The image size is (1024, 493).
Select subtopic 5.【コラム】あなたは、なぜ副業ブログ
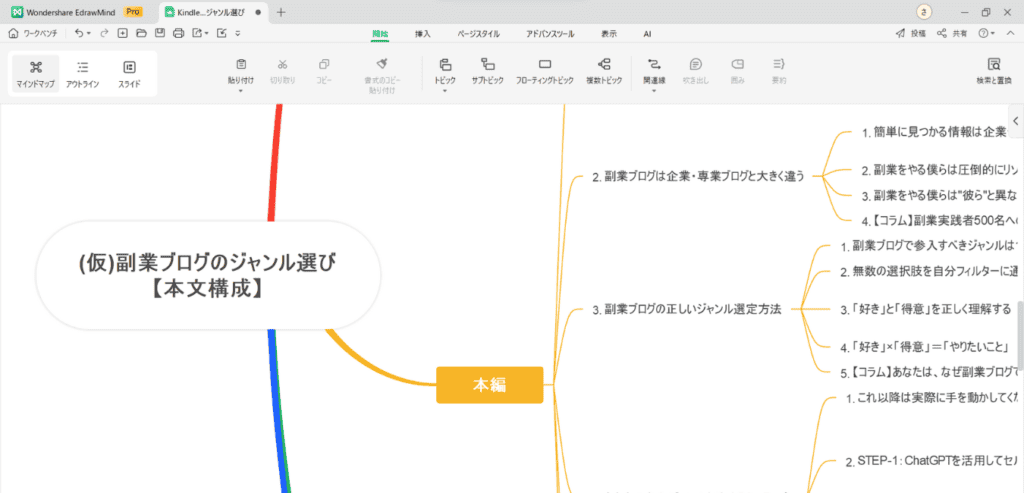pyautogui.click(x=930, y=374)
